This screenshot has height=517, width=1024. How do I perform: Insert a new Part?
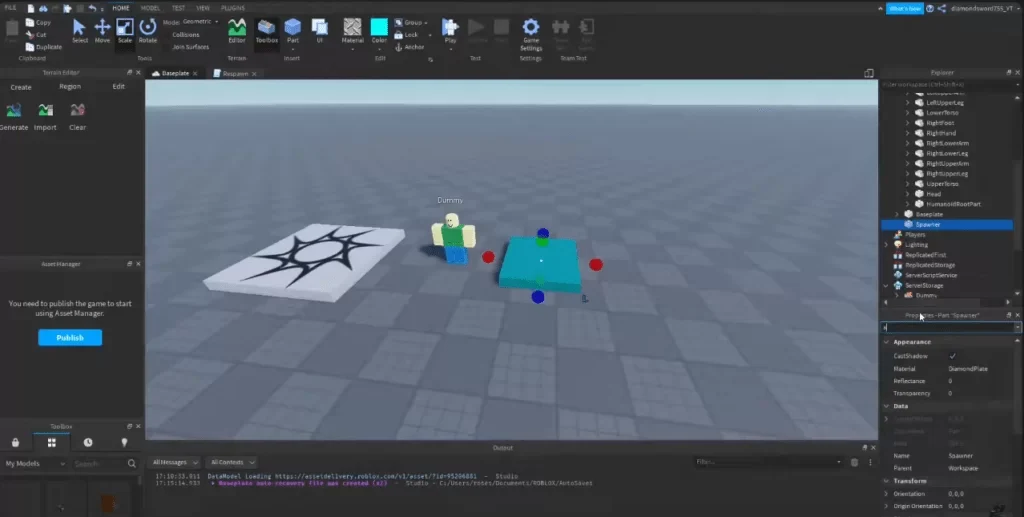tap(293, 31)
